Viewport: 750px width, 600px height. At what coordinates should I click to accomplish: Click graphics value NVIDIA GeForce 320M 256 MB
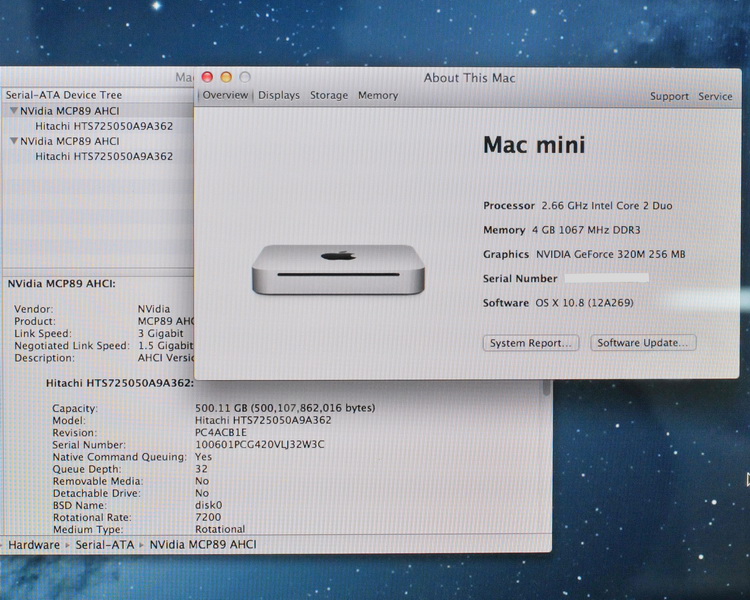pyautogui.click(x=610, y=254)
